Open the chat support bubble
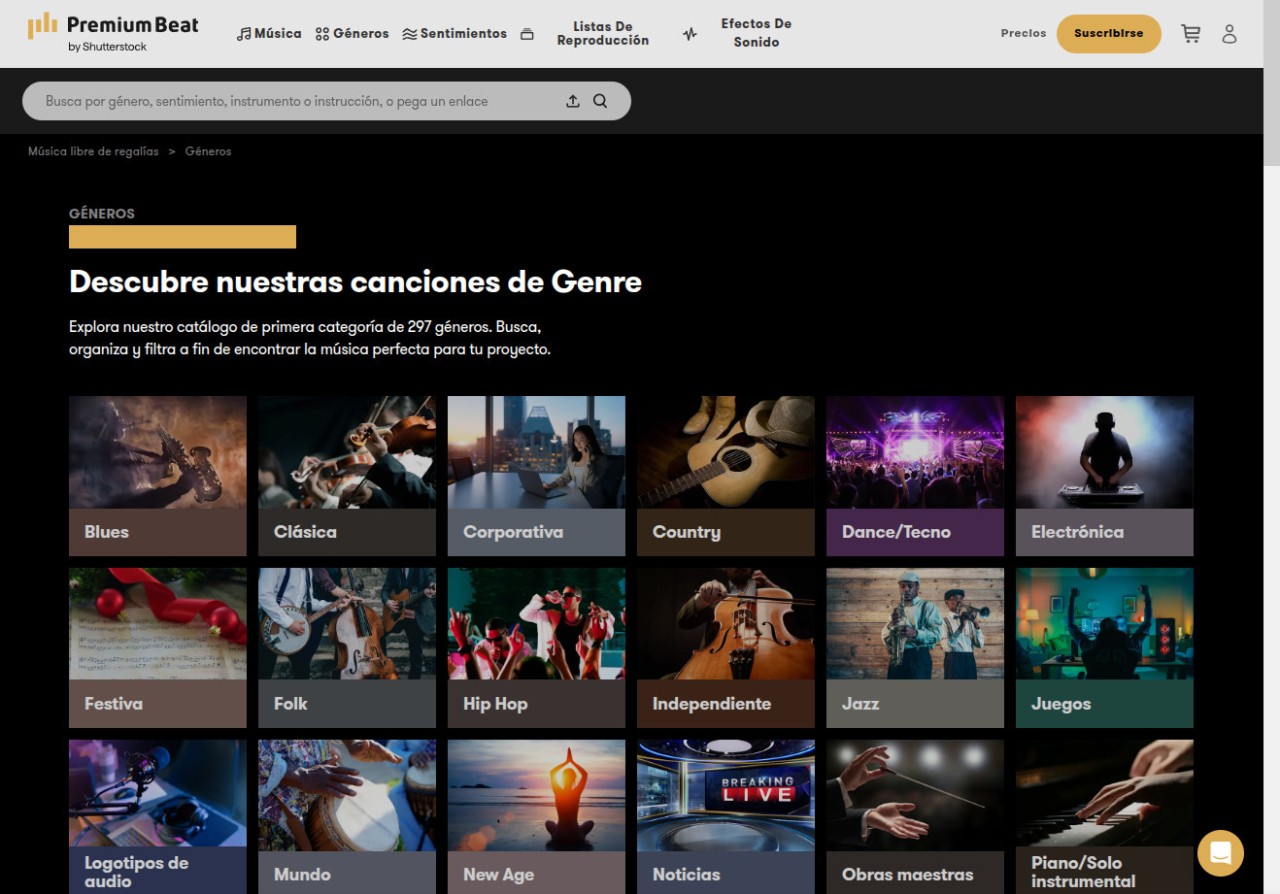The width and height of the screenshot is (1280, 894). [x=1220, y=853]
